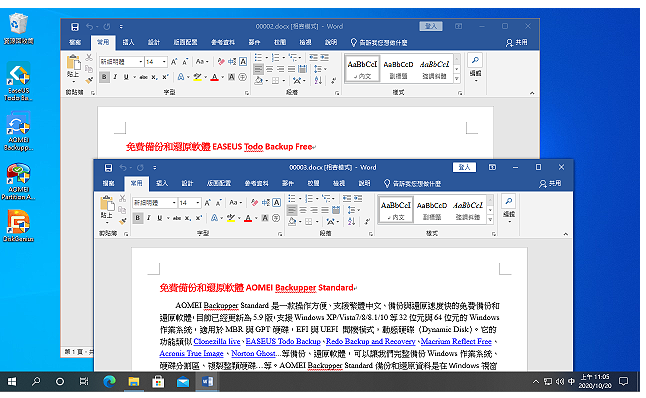Screen dimensions: 646x398
Task: Click Cut scissors icon in 00003 Word ribbon
Action: (122, 198)
